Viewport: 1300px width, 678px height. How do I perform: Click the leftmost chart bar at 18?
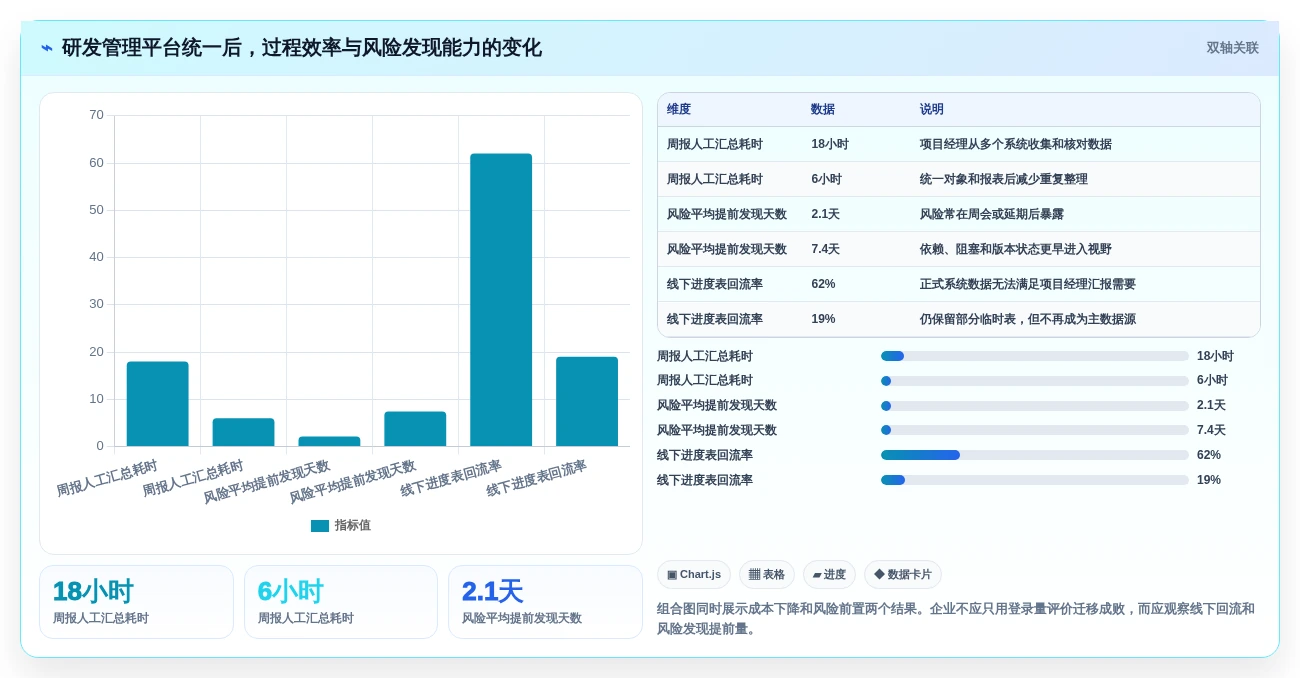click(x=157, y=404)
